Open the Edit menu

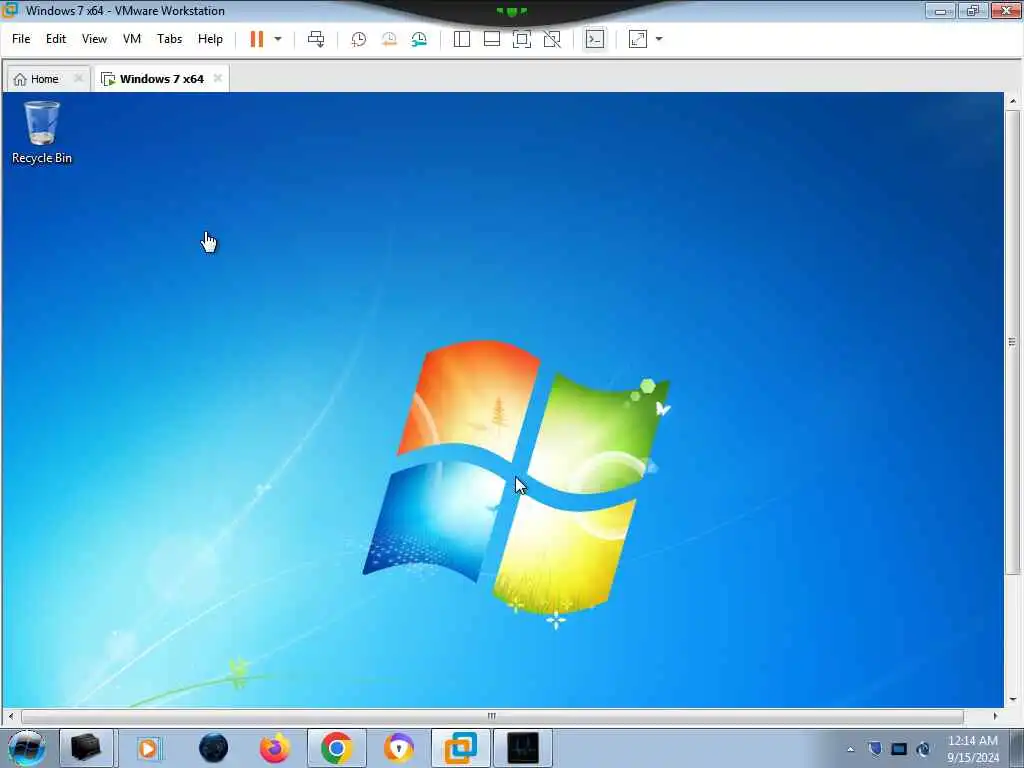click(56, 39)
